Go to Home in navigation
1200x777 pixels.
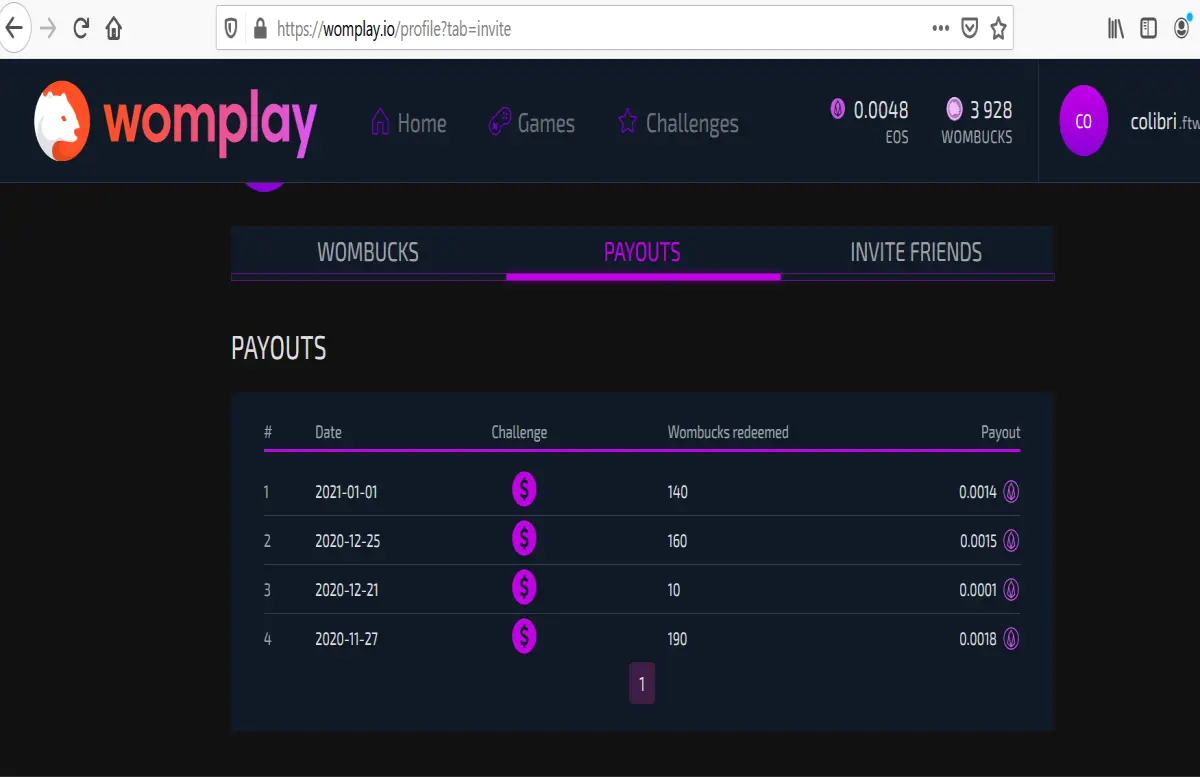click(x=422, y=123)
